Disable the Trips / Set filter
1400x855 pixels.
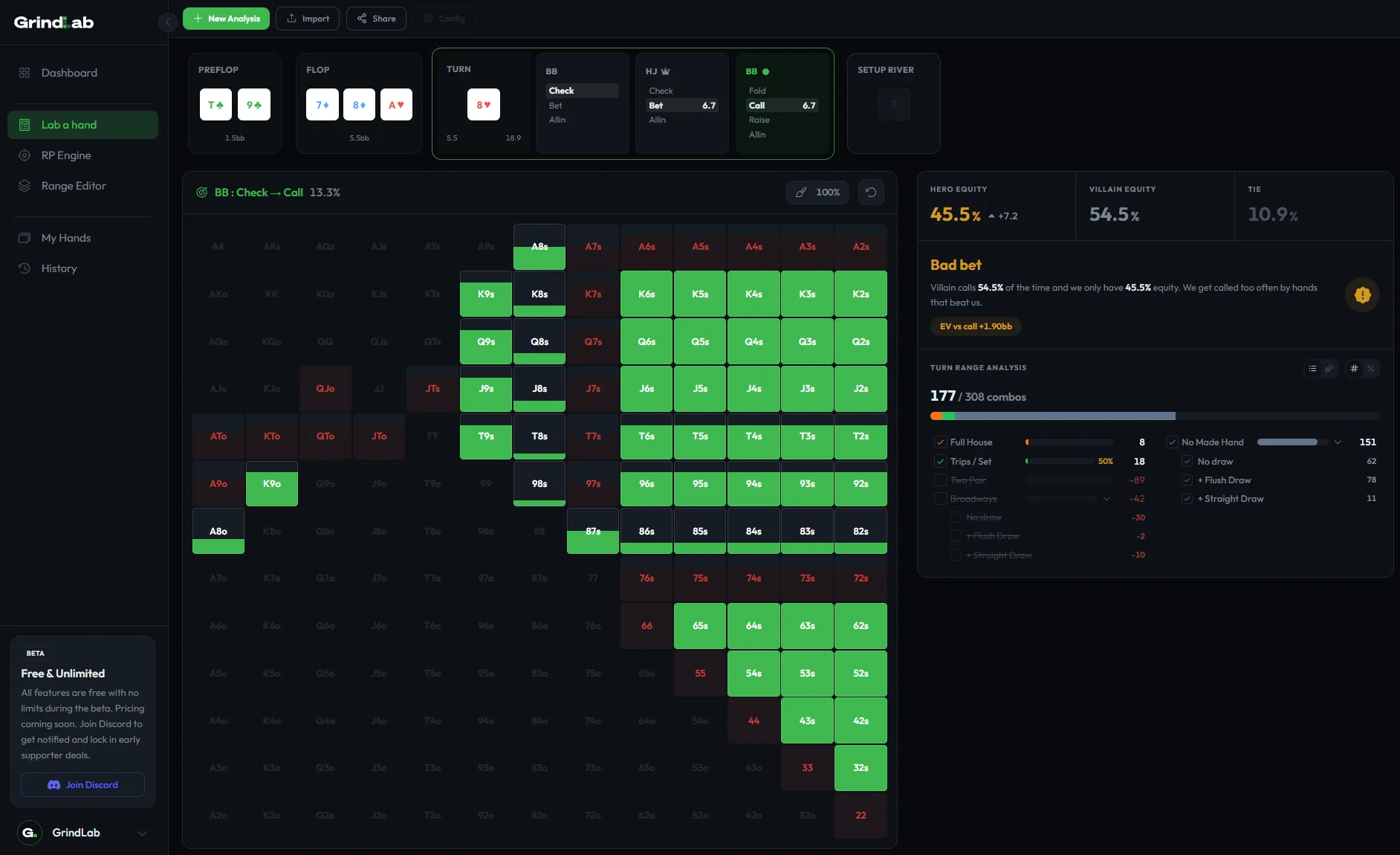click(940, 461)
